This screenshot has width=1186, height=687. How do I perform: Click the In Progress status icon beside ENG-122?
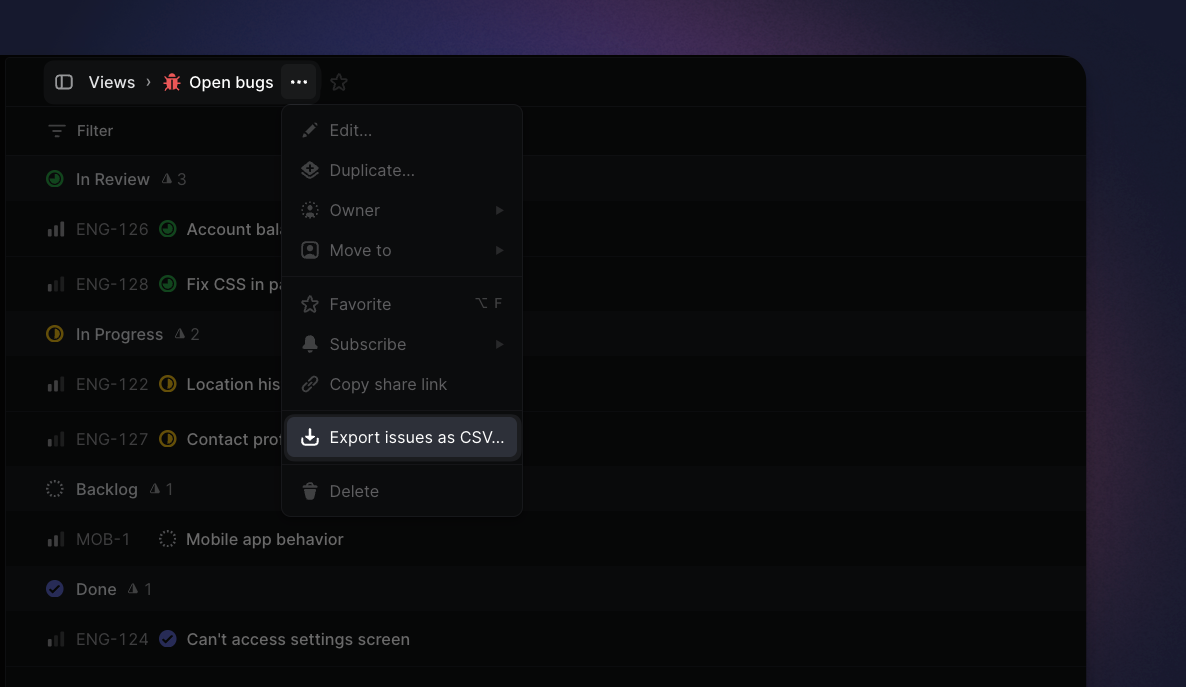(167, 384)
